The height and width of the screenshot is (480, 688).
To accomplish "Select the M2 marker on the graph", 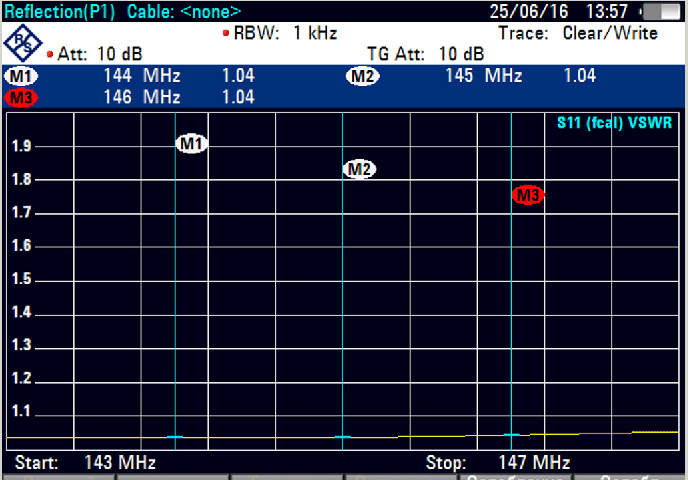I will [360, 169].
